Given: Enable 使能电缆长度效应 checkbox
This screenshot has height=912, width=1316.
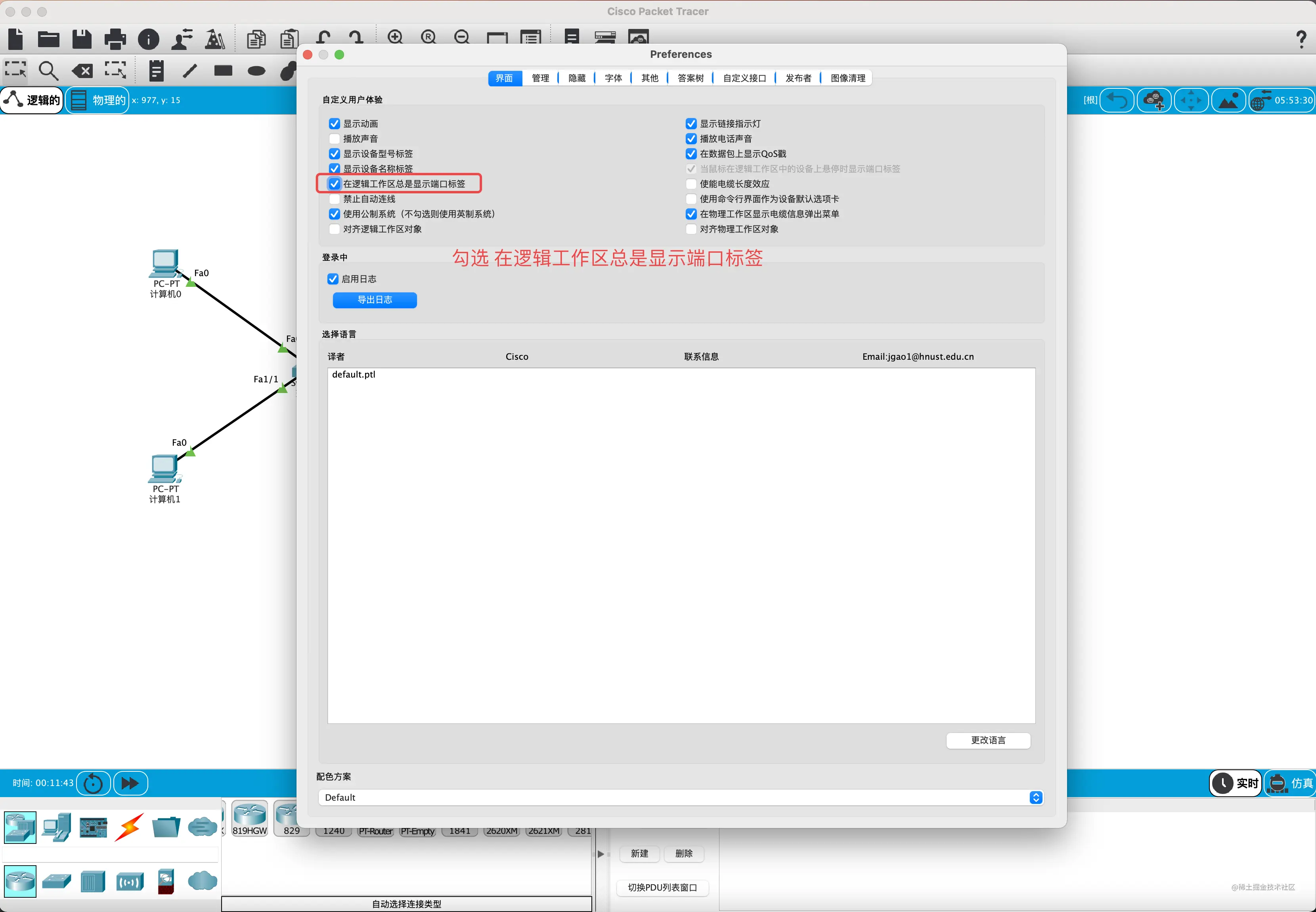Looking at the screenshot, I should click(691, 183).
